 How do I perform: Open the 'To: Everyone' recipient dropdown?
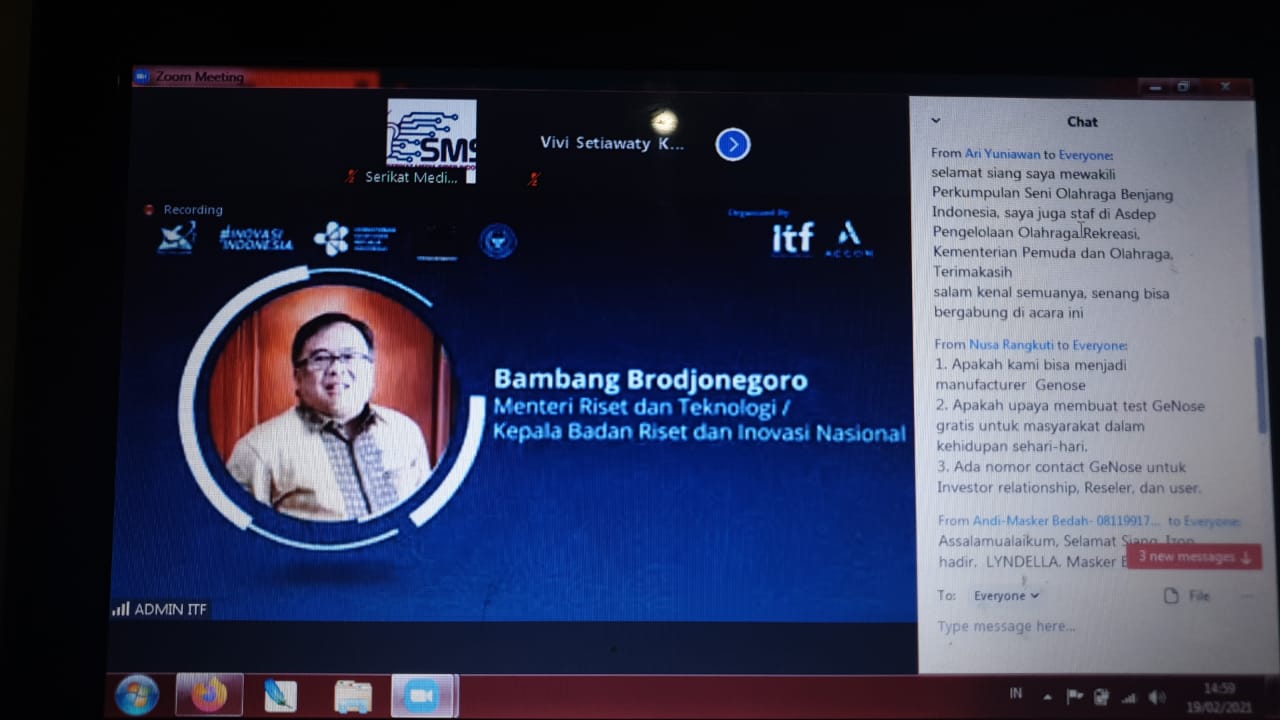pyautogui.click(x=1006, y=596)
